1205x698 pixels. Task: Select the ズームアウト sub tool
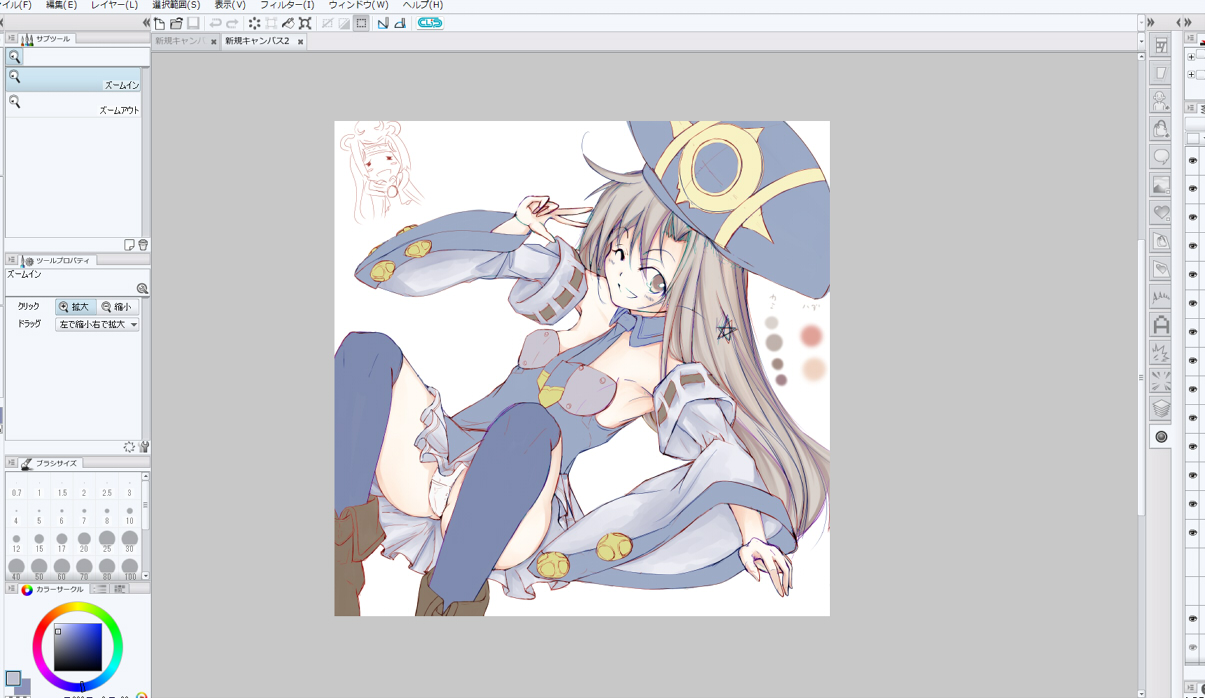pyautogui.click(x=74, y=105)
